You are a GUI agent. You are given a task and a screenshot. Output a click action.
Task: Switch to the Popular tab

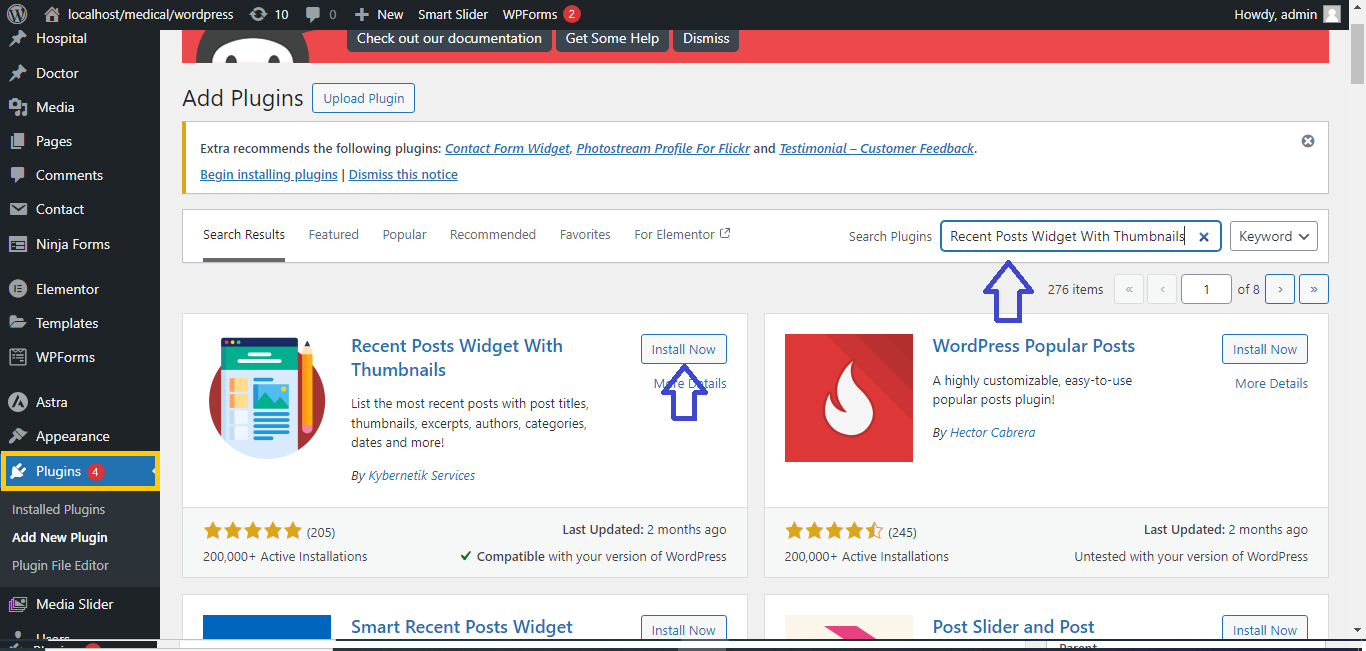404,234
